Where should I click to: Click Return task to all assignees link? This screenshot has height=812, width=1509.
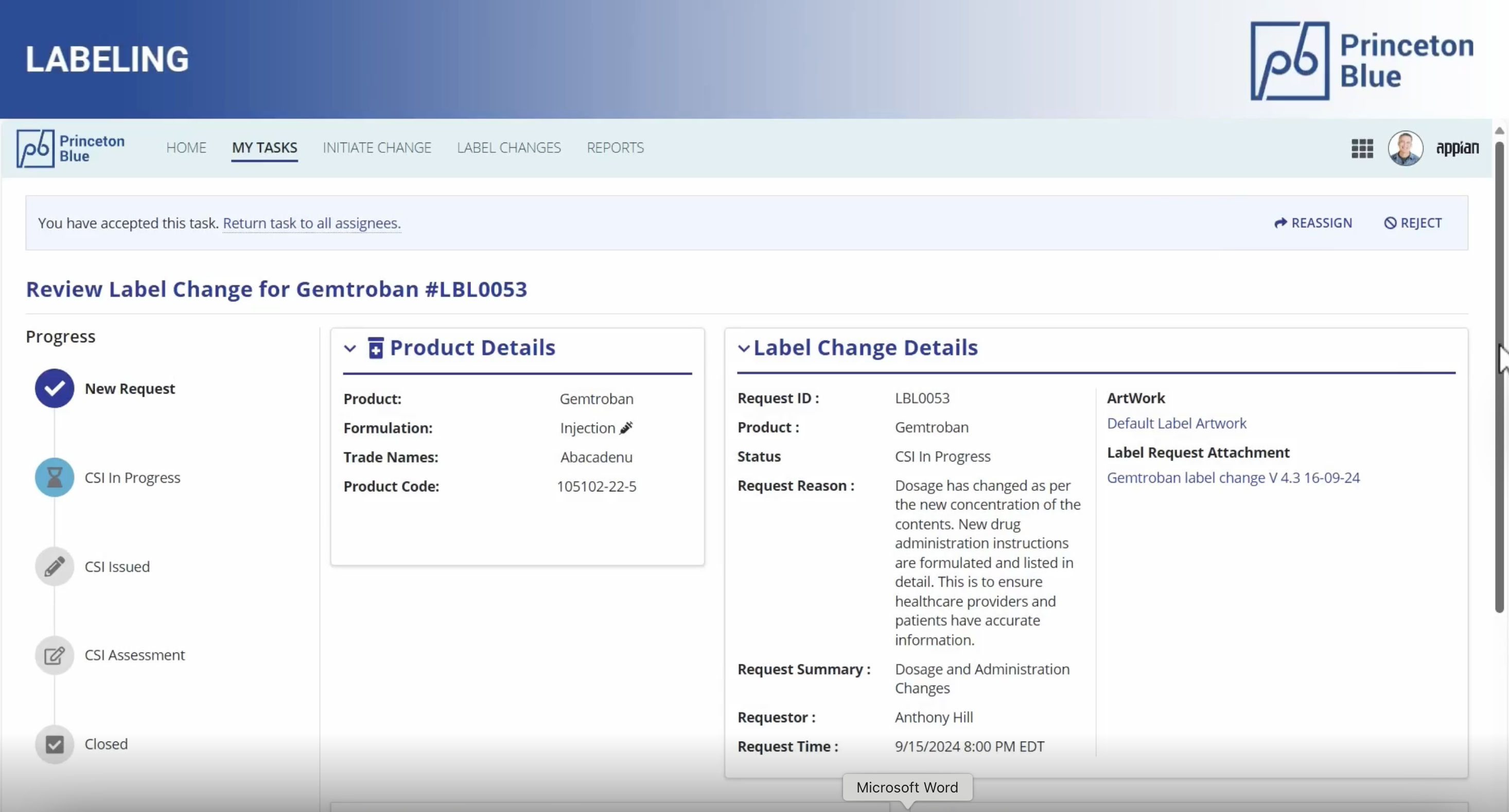[x=312, y=223]
